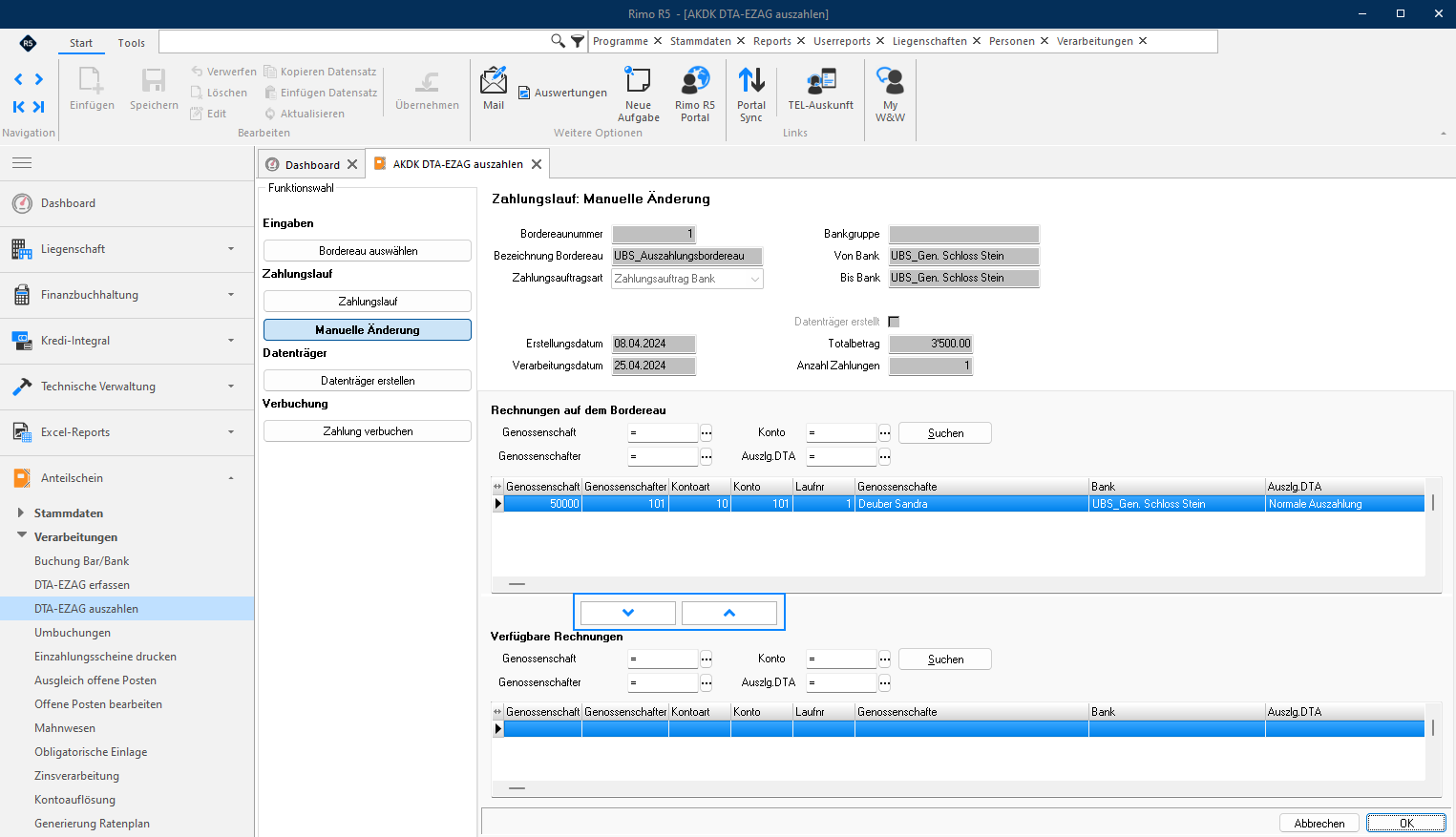Click the Zahlung verbuchen button
The image size is (1456, 837).
click(x=368, y=431)
